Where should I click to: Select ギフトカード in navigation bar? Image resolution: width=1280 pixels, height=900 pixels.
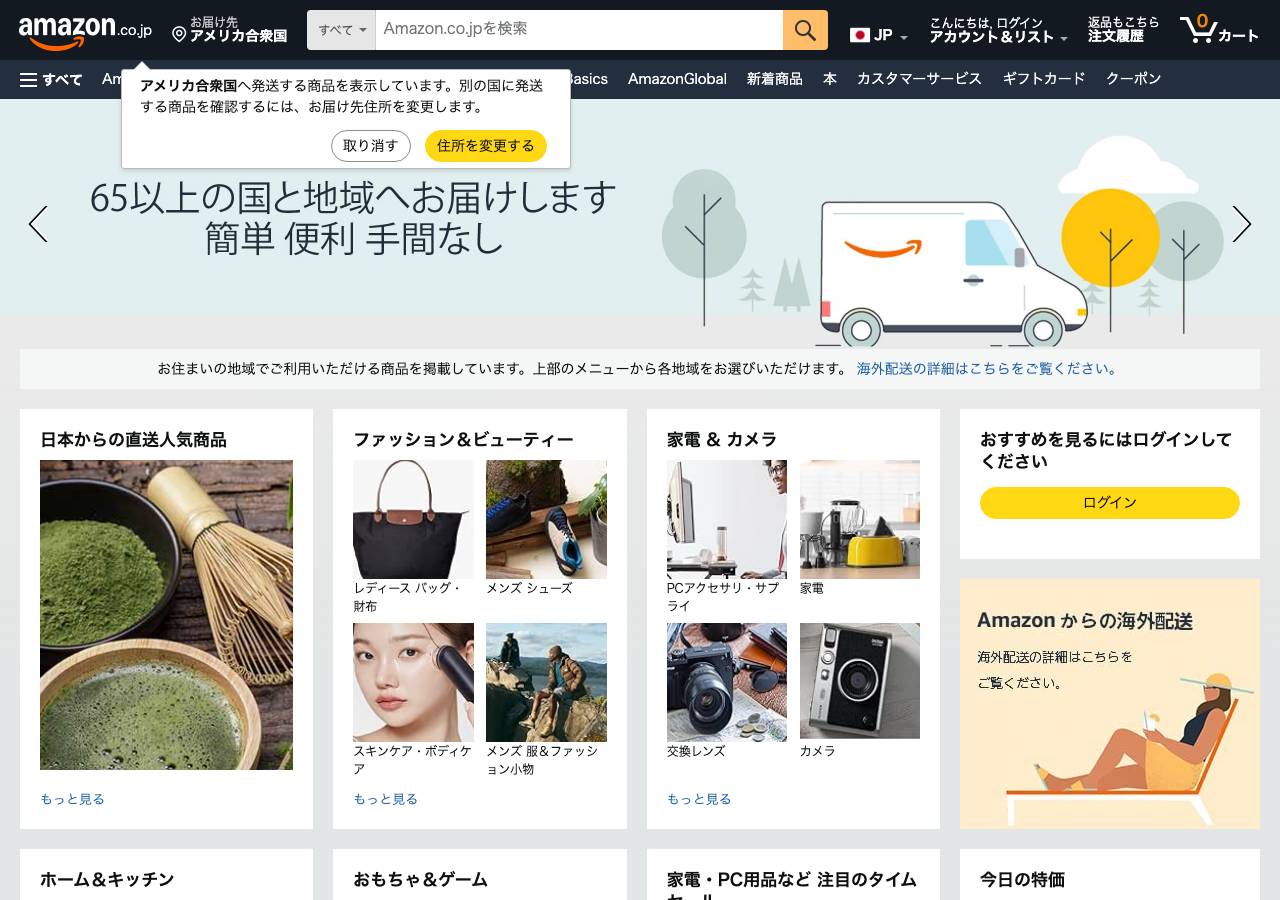pyautogui.click(x=1044, y=79)
